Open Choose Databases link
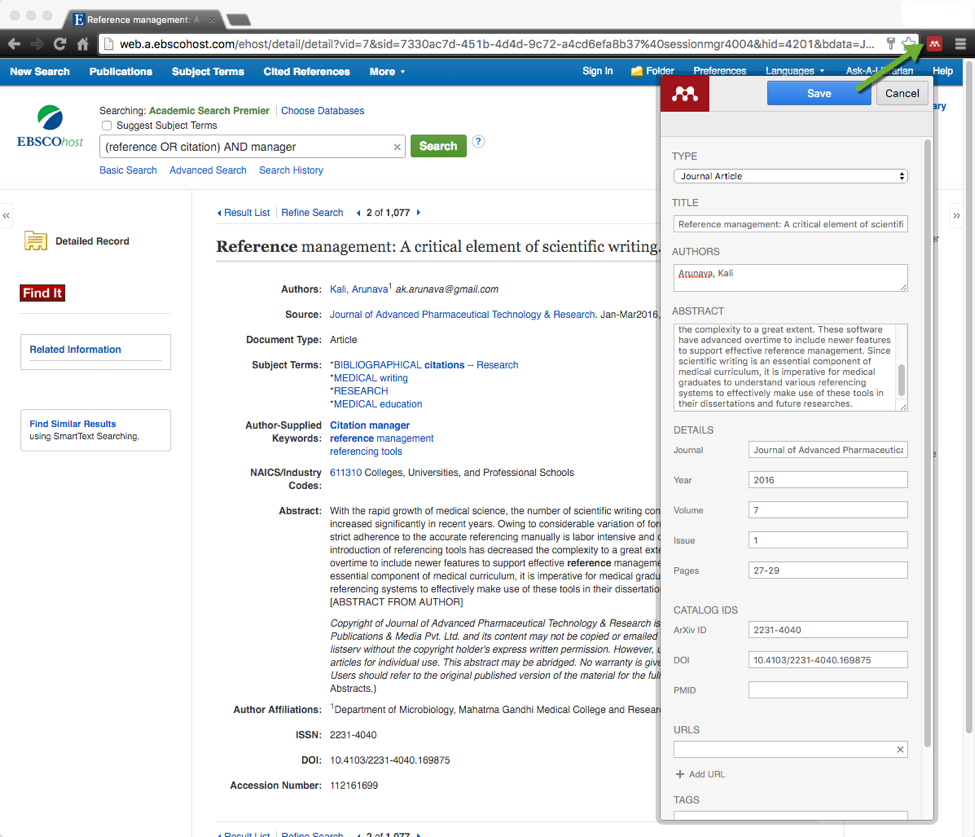Screen dimensions: 975x837 [x=322, y=111]
